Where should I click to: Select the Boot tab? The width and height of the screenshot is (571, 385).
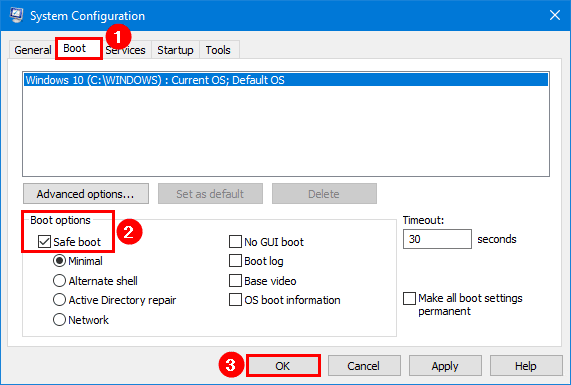point(78,48)
